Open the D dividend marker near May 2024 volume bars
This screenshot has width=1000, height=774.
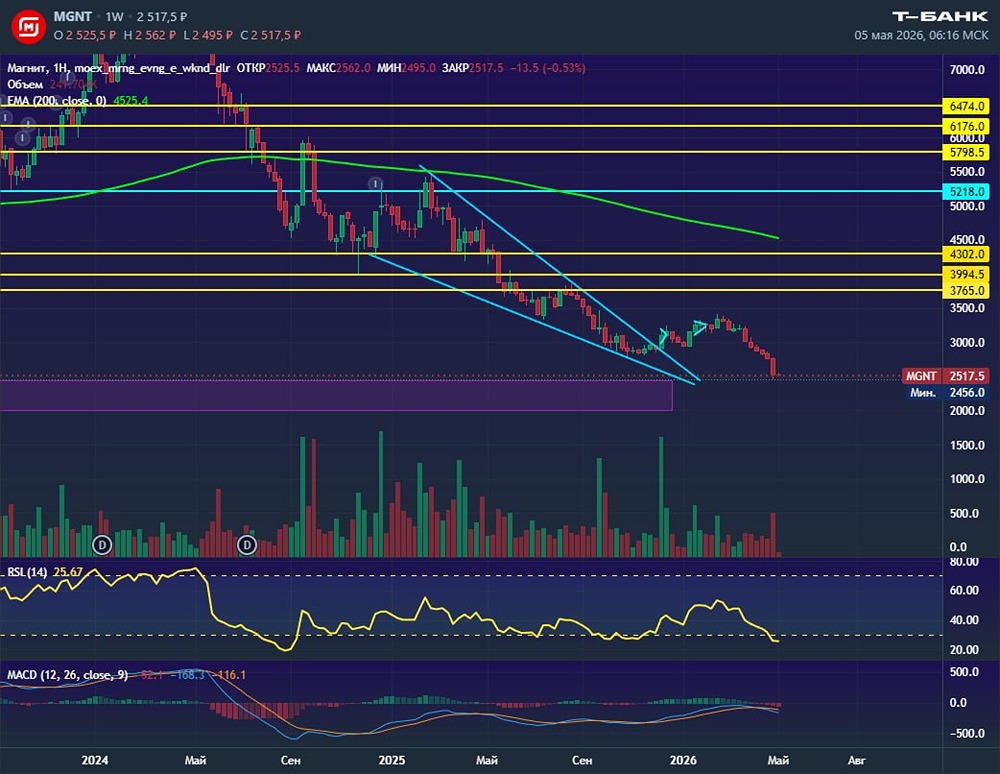click(x=247, y=545)
